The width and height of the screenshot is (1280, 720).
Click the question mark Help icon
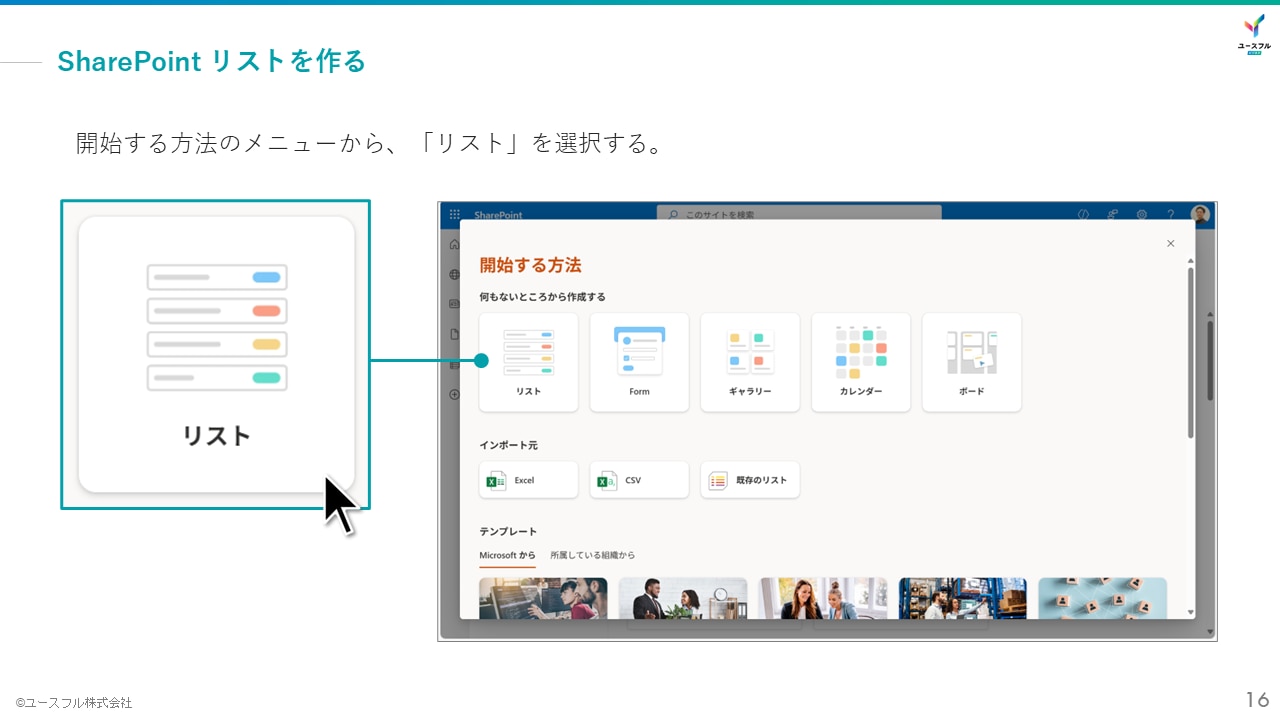point(1170,214)
